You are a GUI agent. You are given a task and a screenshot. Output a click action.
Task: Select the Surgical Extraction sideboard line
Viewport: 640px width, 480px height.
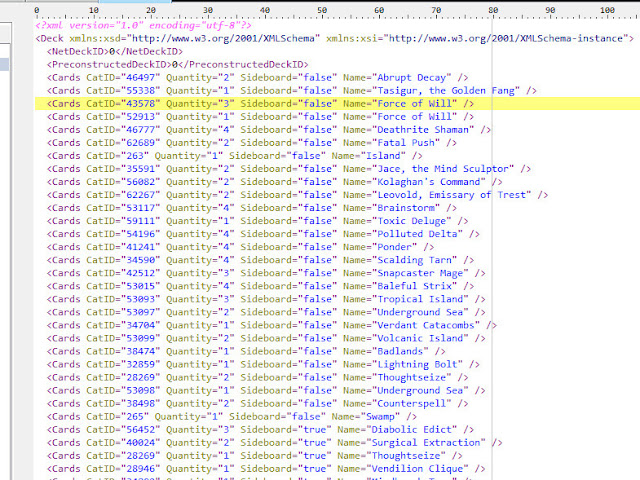click(x=274, y=443)
